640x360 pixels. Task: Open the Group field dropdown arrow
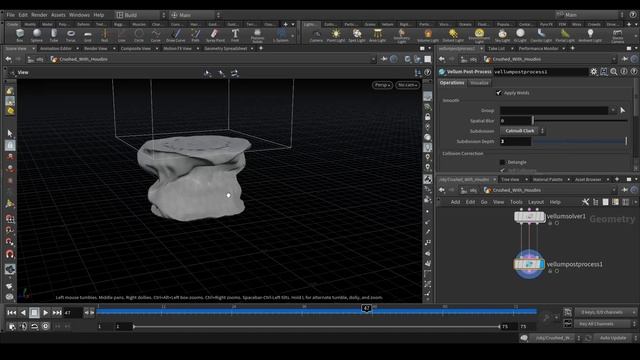pyautogui.click(x=613, y=110)
